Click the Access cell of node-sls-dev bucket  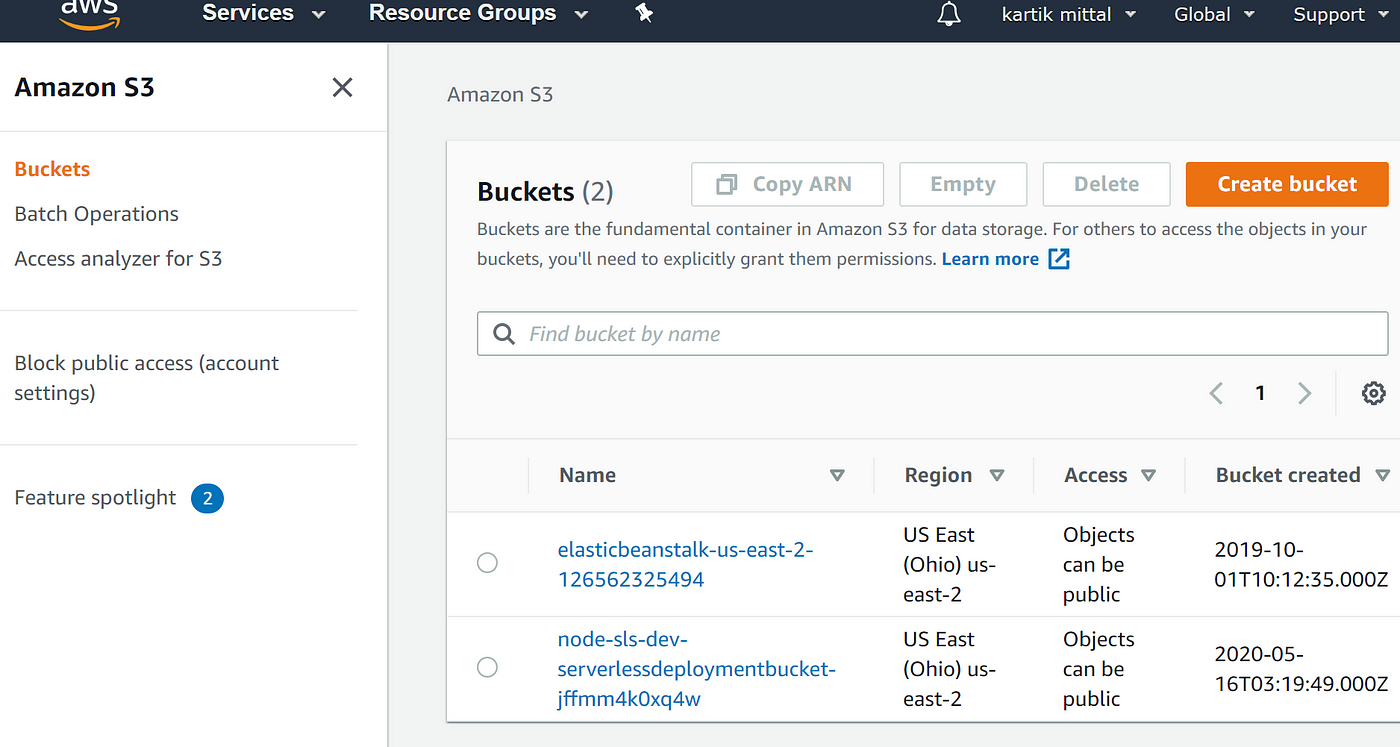click(1098, 669)
